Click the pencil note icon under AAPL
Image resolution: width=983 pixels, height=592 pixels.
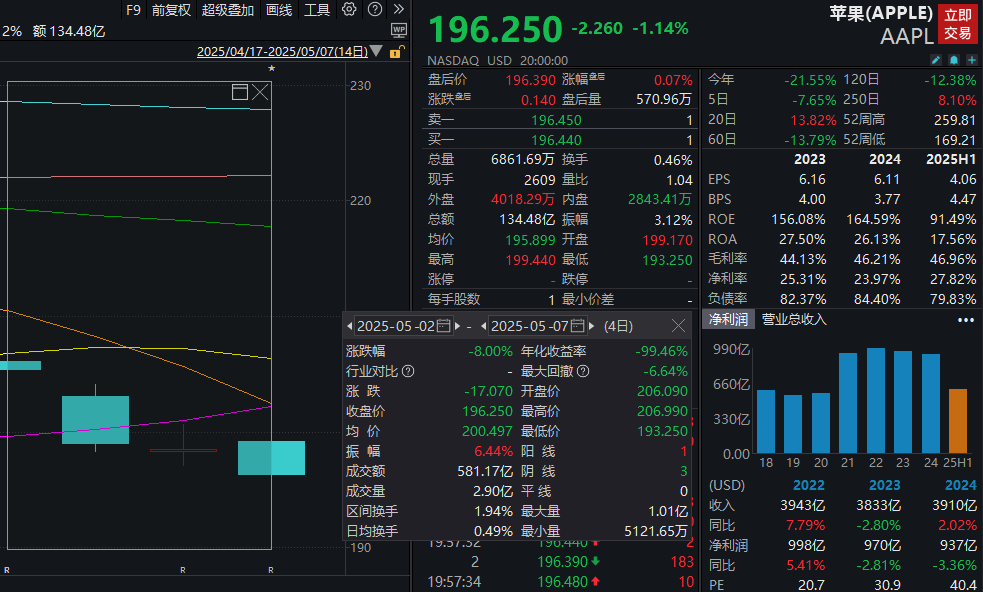(x=936, y=60)
